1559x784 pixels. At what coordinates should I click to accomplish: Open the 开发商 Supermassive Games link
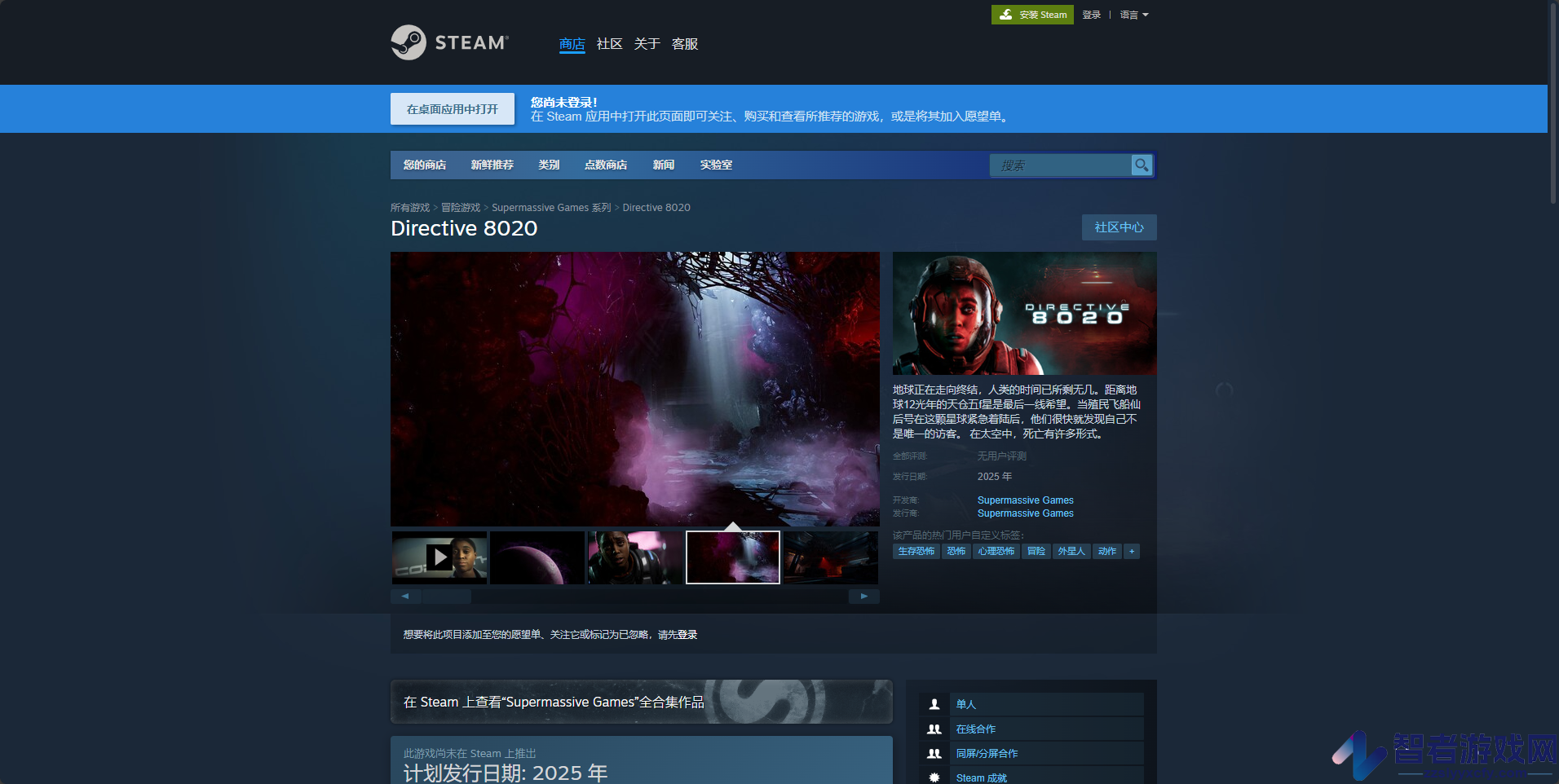pyautogui.click(x=1026, y=500)
